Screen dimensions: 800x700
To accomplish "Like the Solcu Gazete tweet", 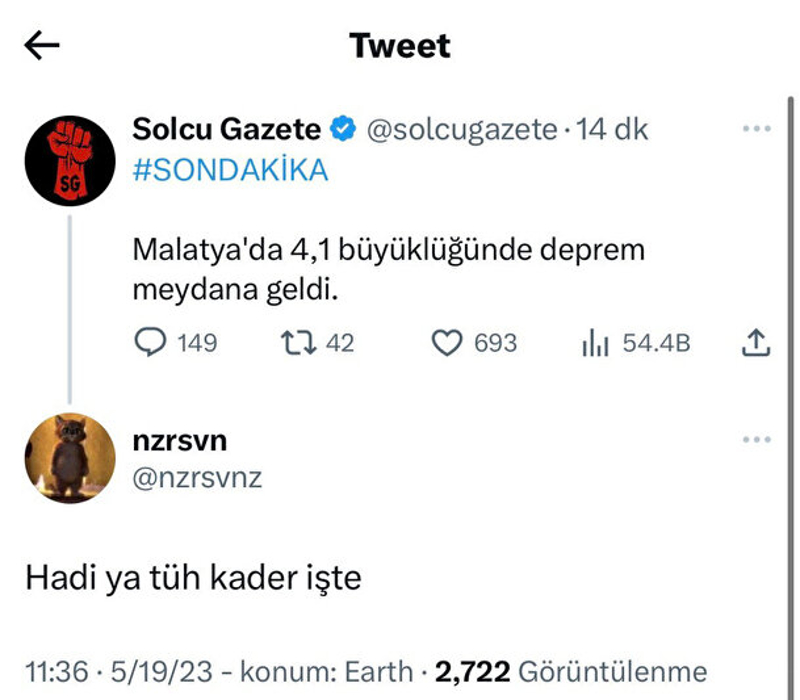I will pyautogui.click(x=445, y=343).
